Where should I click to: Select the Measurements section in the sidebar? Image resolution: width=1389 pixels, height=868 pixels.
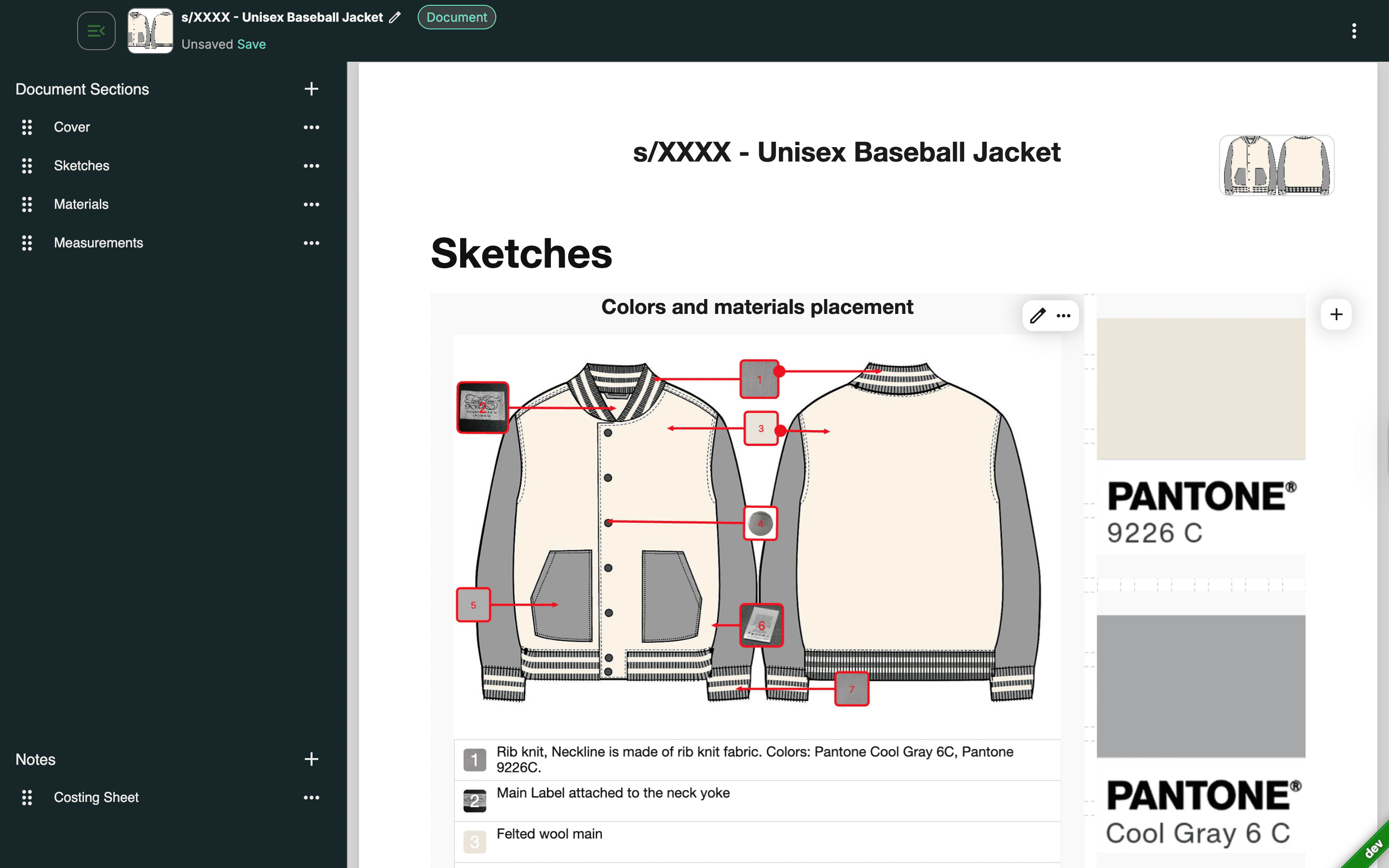tap(98, 243)
